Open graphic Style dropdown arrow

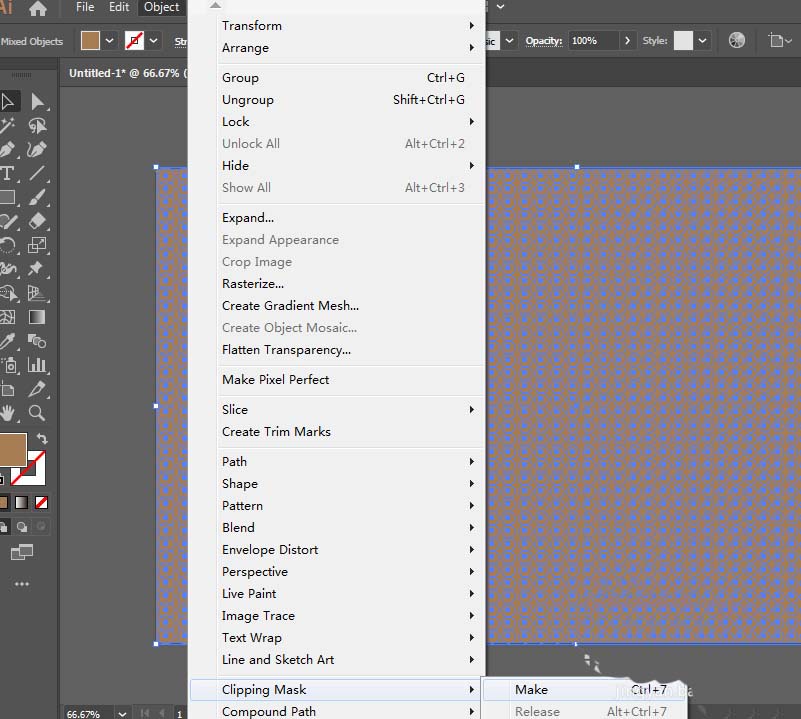point(703,40)
